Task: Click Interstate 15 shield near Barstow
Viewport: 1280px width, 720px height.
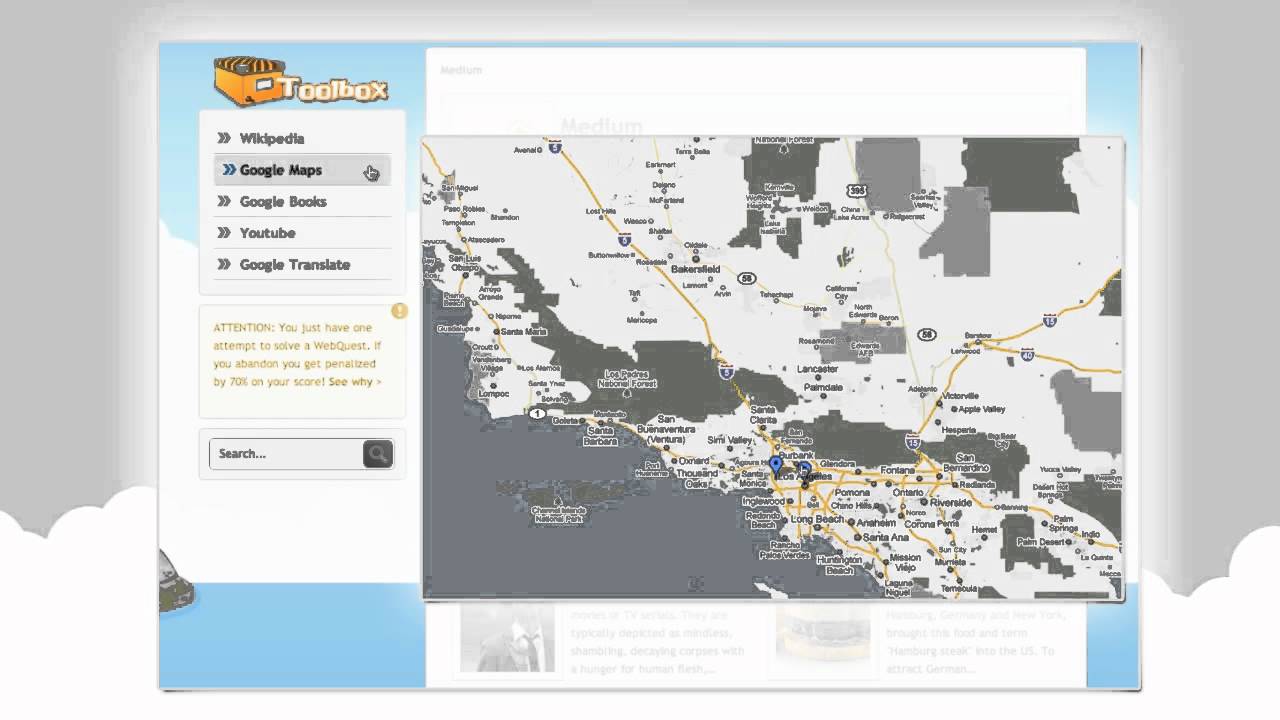Action: 1049,321
